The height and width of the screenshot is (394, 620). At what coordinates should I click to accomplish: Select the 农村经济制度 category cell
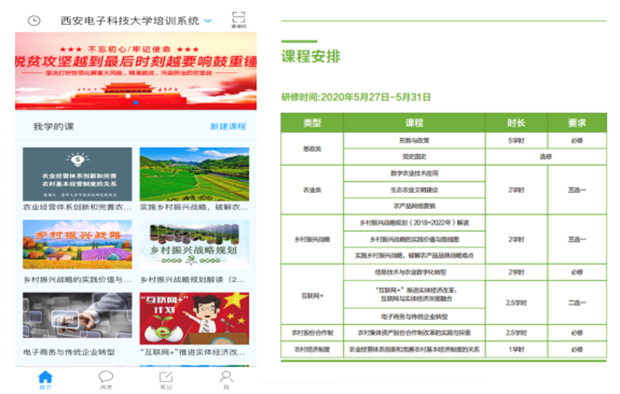point(312,349)
